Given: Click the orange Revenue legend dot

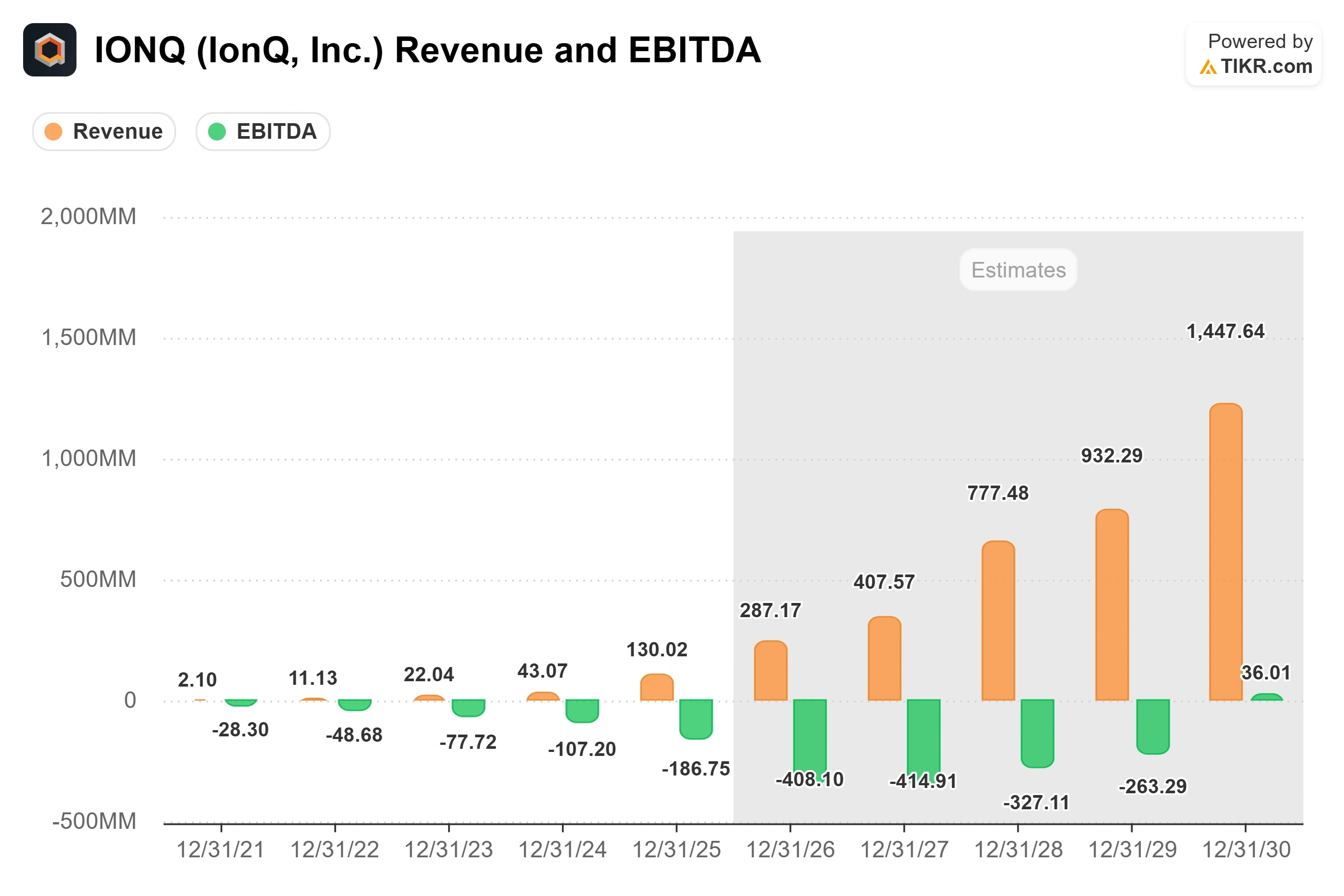Looking at the screenshot, I should point(53,132).
